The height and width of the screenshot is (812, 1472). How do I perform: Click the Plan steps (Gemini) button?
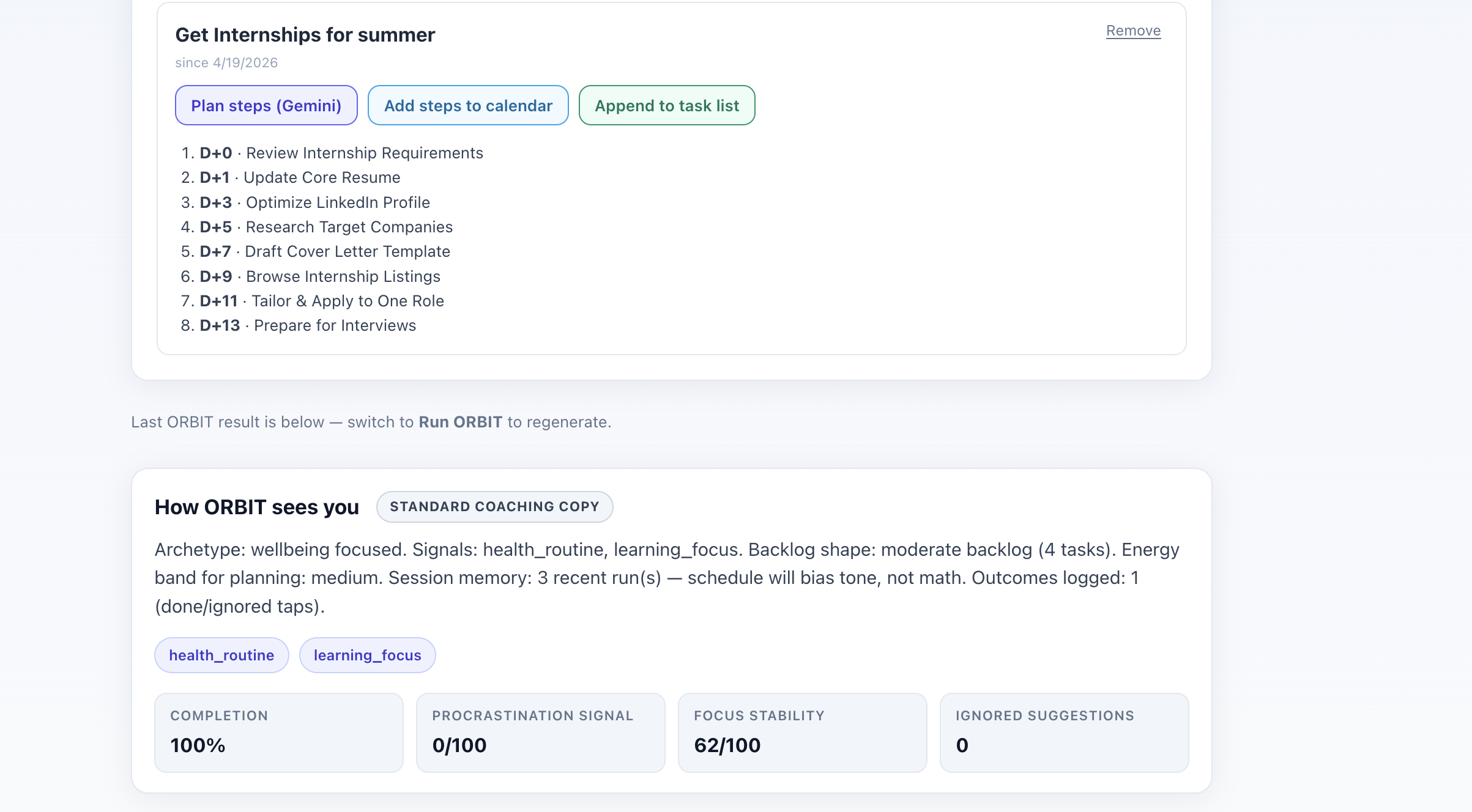click(x=266, y=105)
